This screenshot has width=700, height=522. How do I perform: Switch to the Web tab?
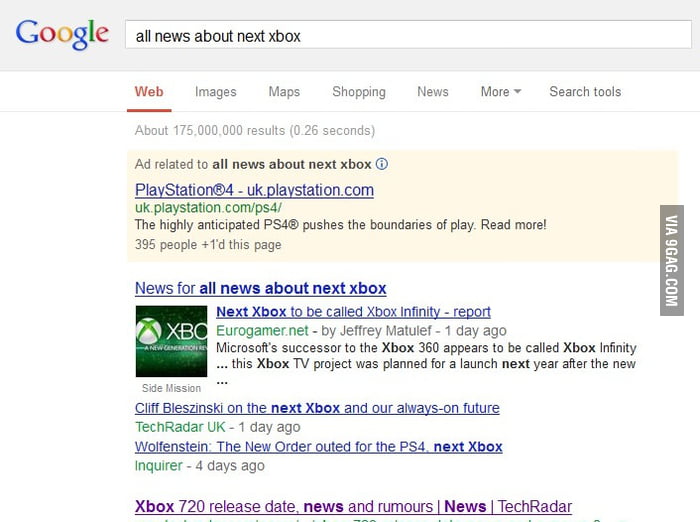coord(149,92)
